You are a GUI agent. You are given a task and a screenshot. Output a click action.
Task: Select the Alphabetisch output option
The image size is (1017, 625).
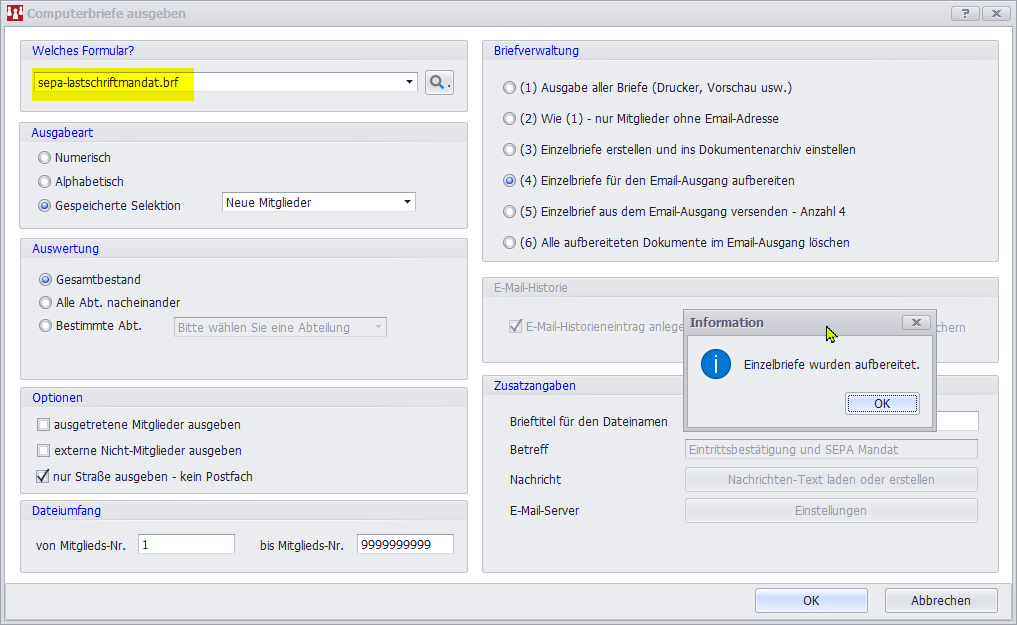pyautogui.click(x=44, y=182)
